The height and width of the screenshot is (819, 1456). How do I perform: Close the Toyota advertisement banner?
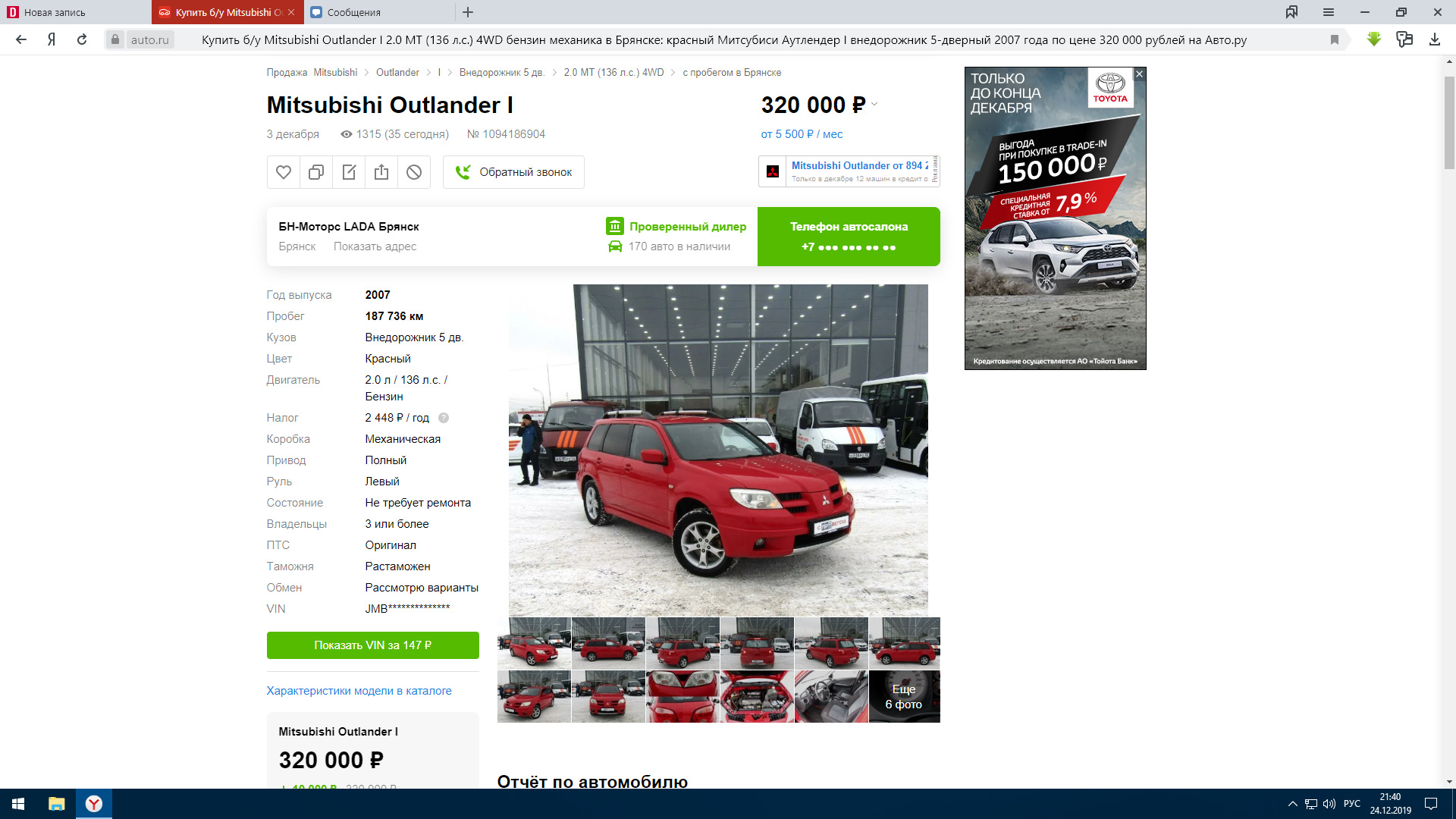click(x=1139, y=74)
